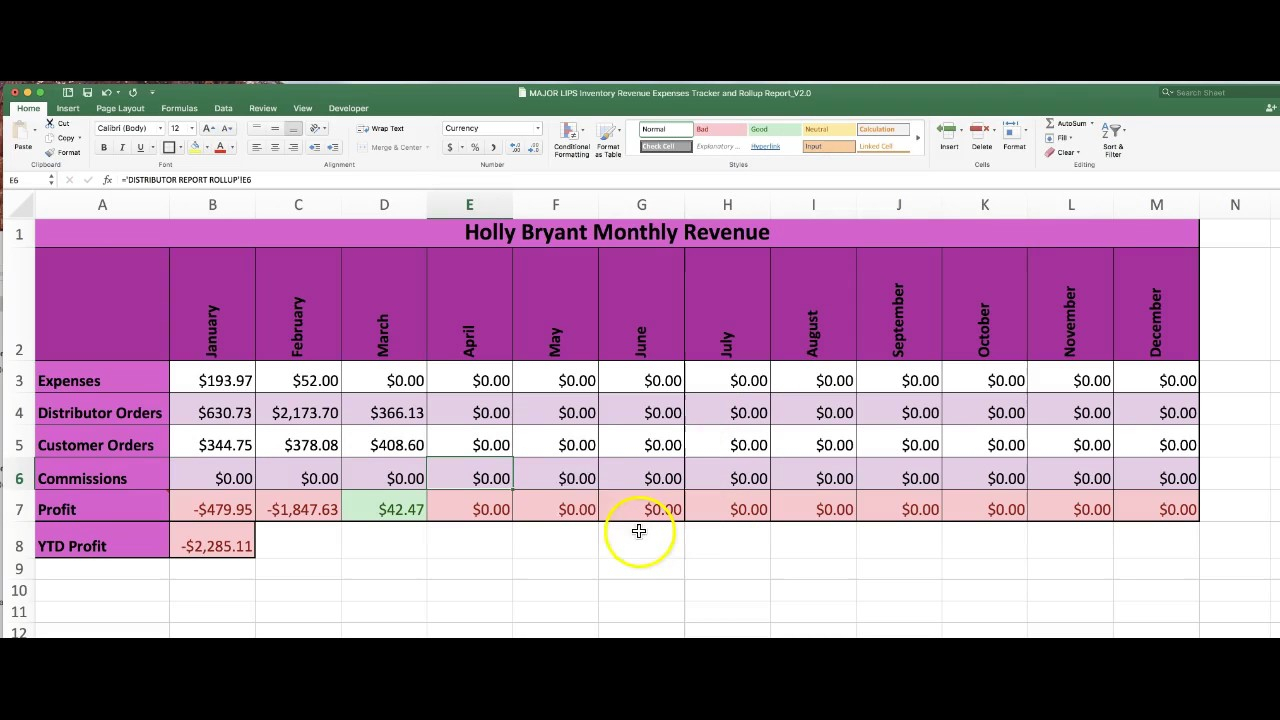This screenshot has width=1280, height=720.
Task: Click the Paste clipboard icon
Action: tap(21, 133)
